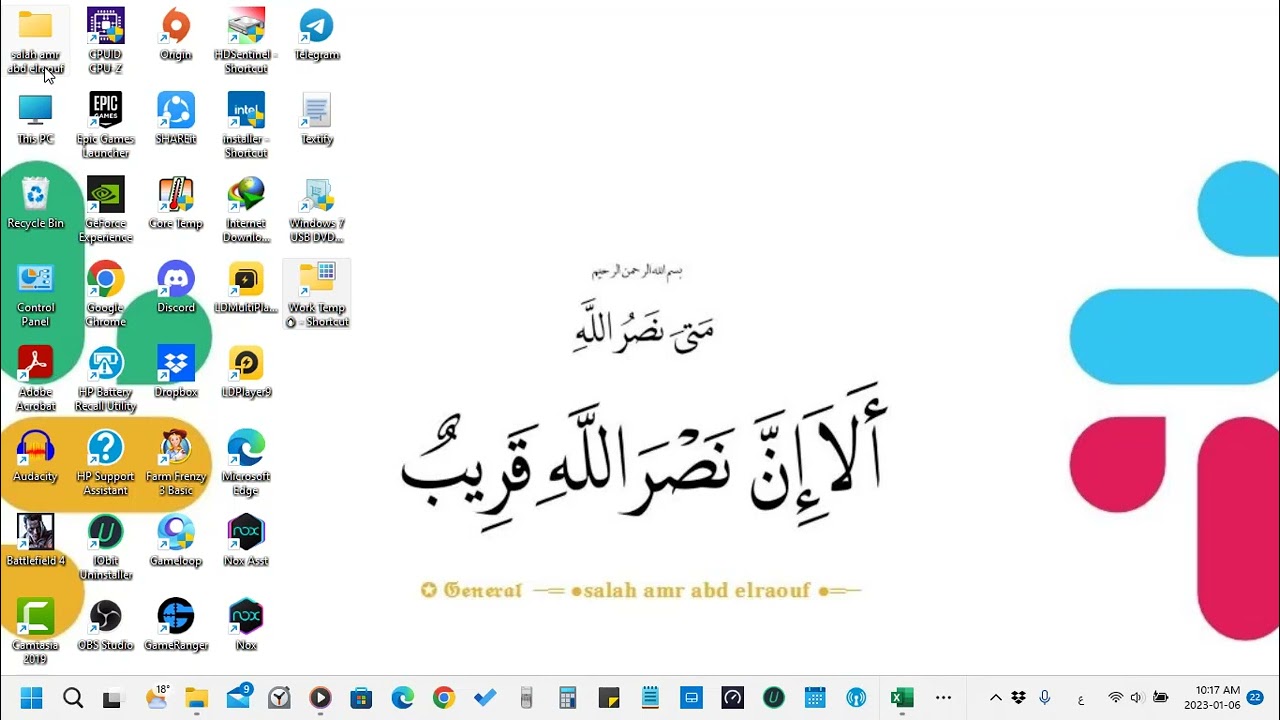
Task: Launch Battlefield 4 from the desktop
Action: pos(35,541)
